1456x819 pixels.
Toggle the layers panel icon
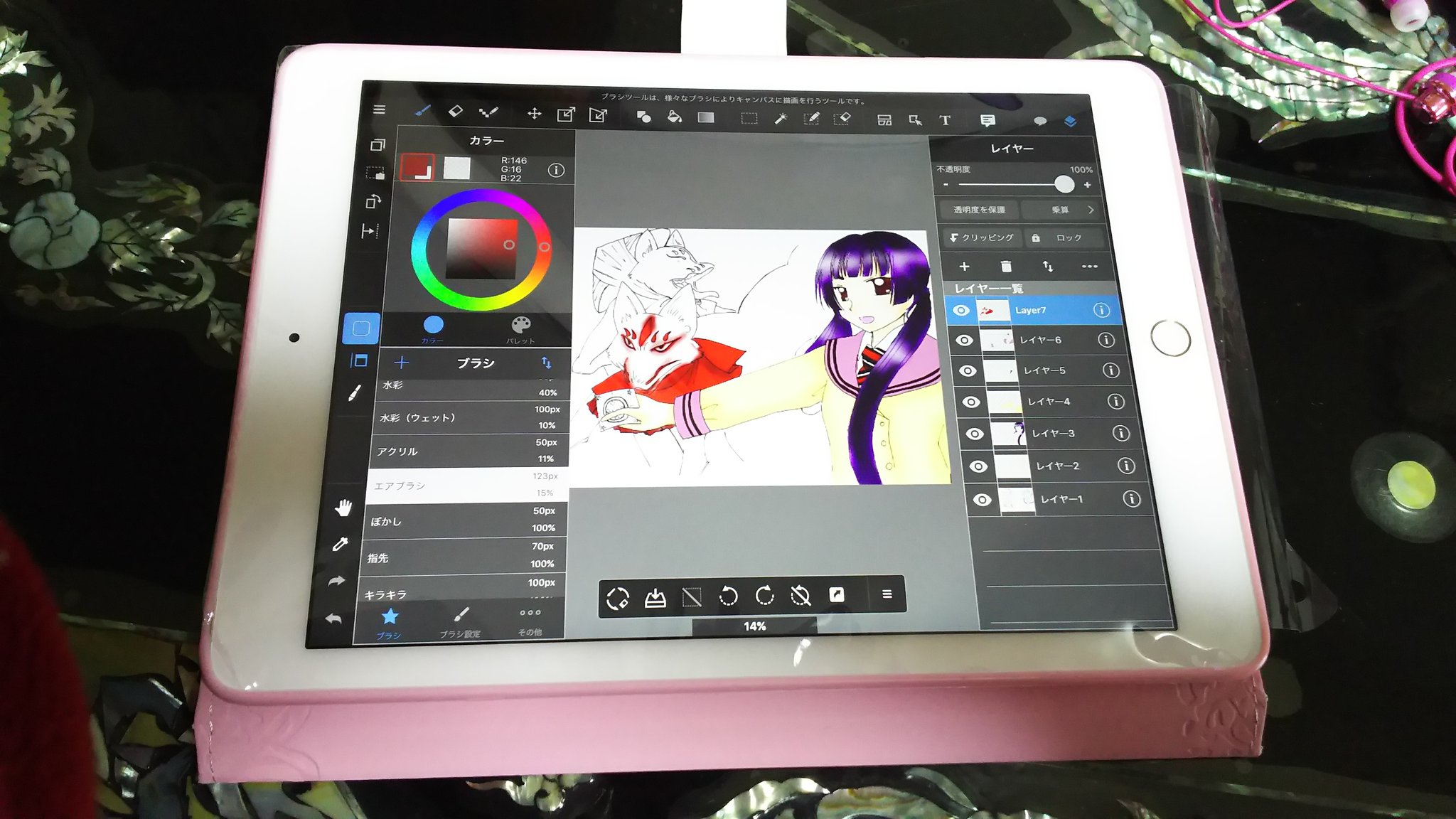pyautogui.click(x=1070, y=122)
